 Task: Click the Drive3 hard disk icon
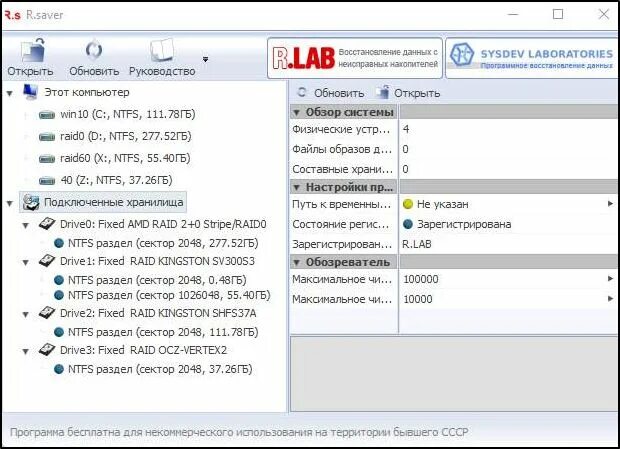(47, 350)
